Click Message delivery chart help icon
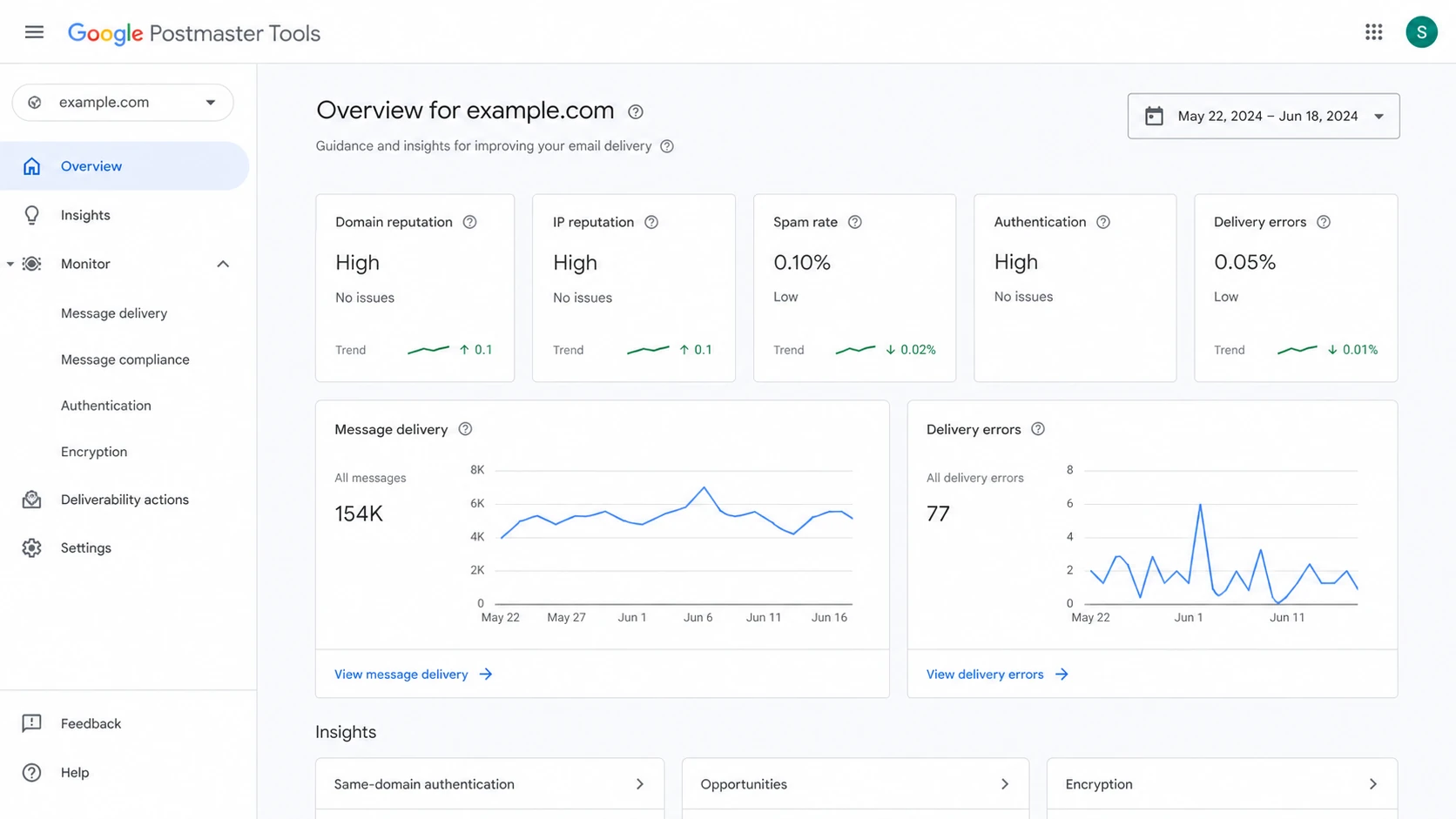Viewport: 1456px width, 819px height. (465, 429)
